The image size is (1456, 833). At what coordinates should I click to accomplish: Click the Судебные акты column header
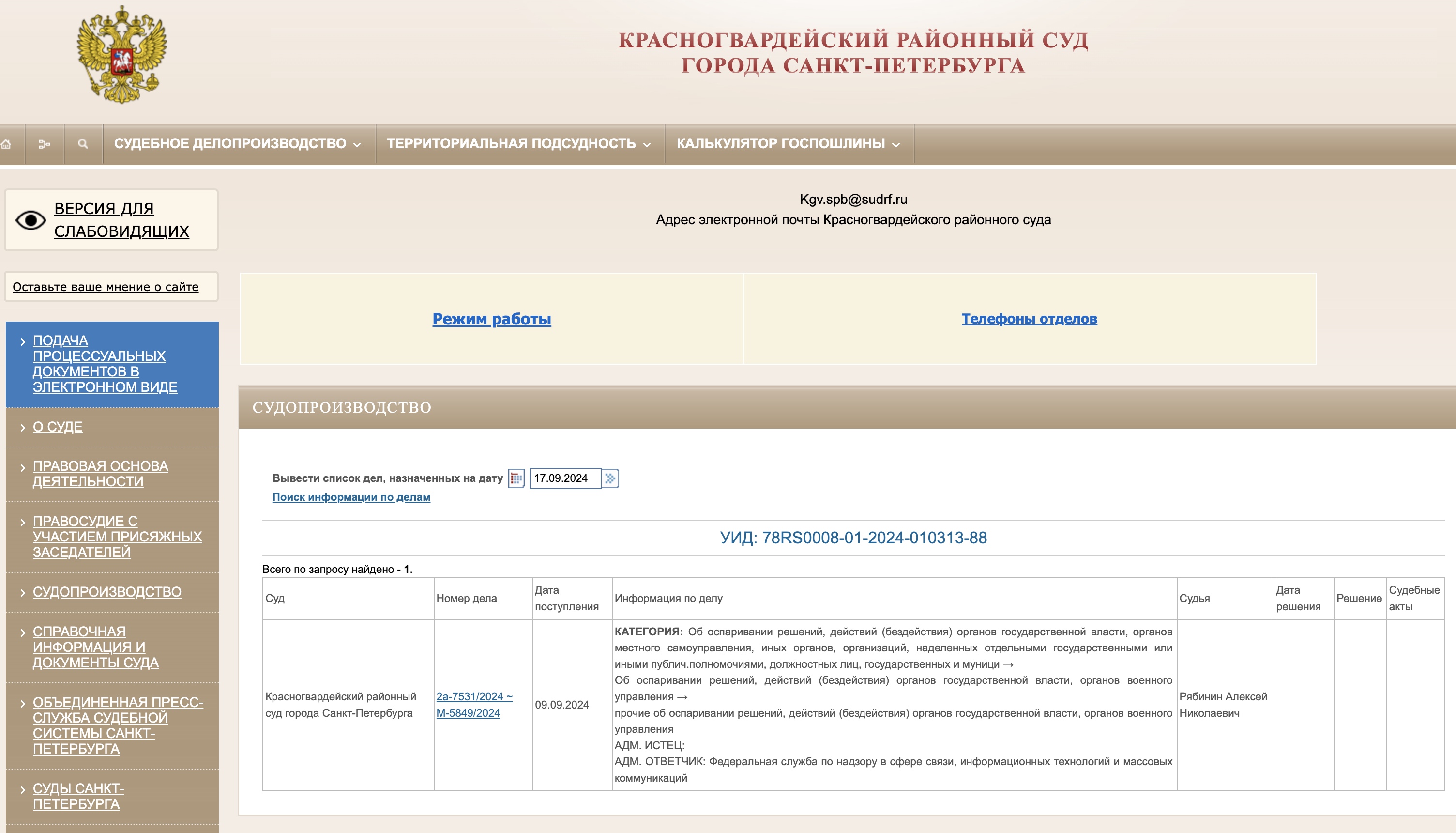[1414, 599]
